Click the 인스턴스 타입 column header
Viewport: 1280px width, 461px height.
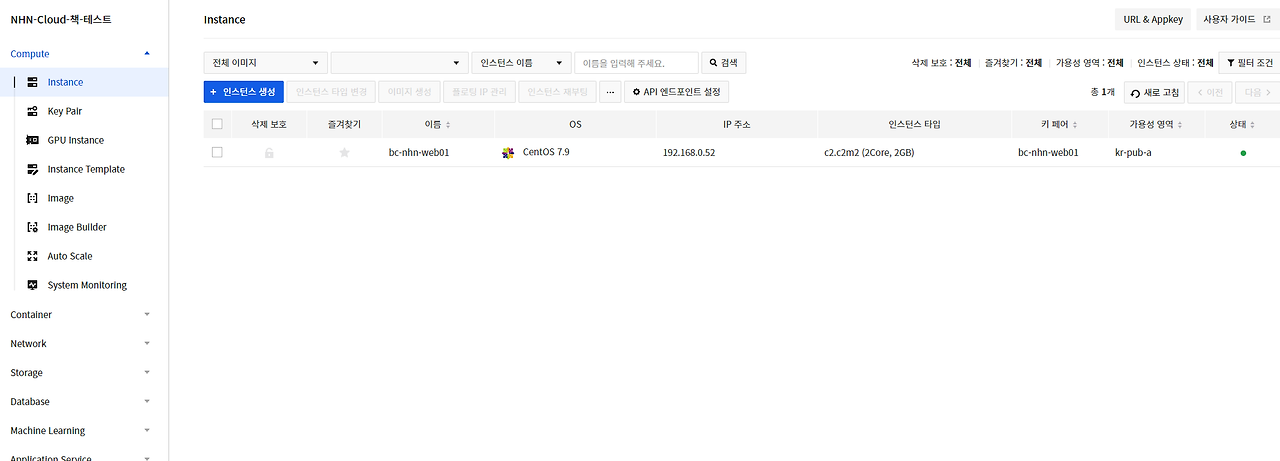click(x=914, y=125)
